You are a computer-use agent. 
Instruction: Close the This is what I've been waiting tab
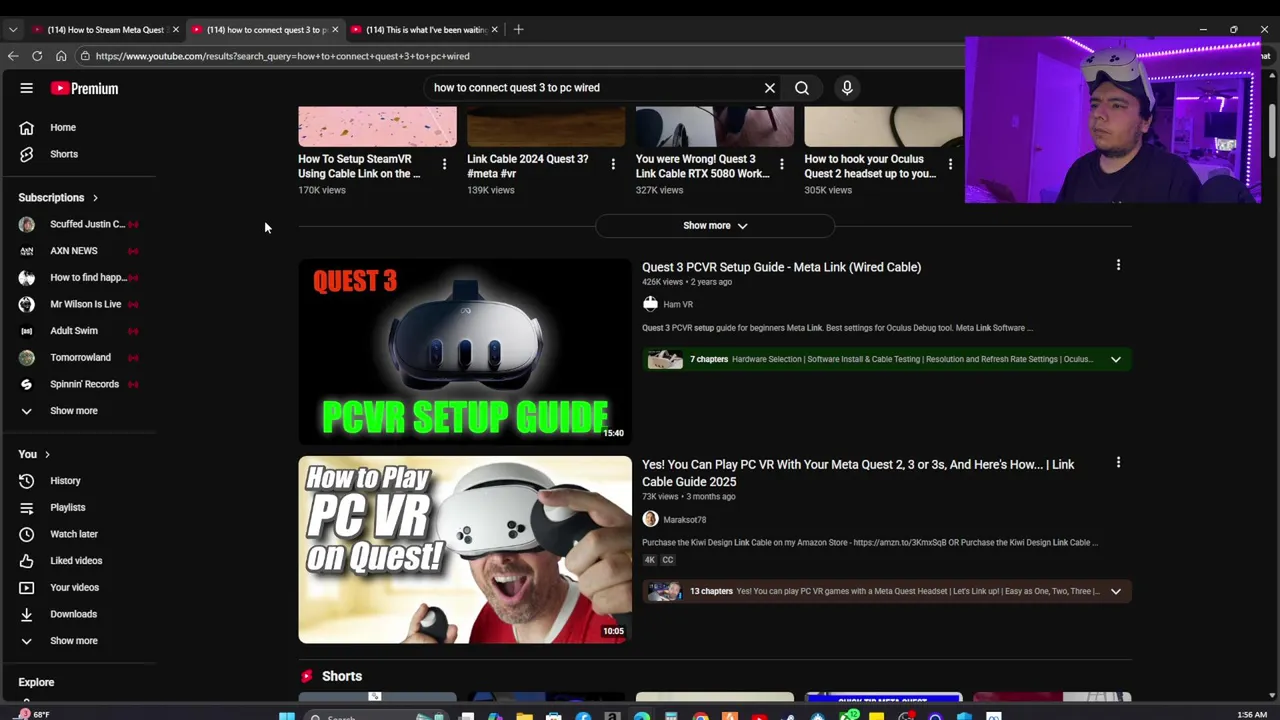tap(494, 30)
